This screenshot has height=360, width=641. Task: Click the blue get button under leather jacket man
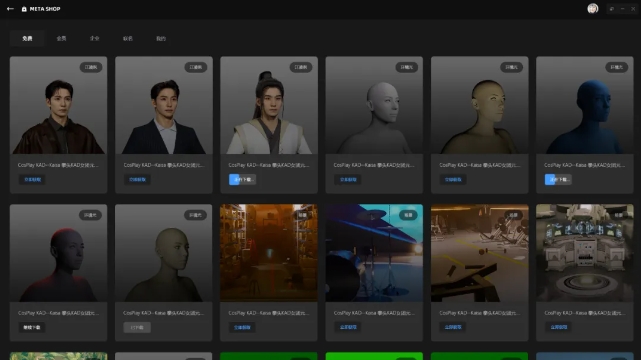pos(32,179)
